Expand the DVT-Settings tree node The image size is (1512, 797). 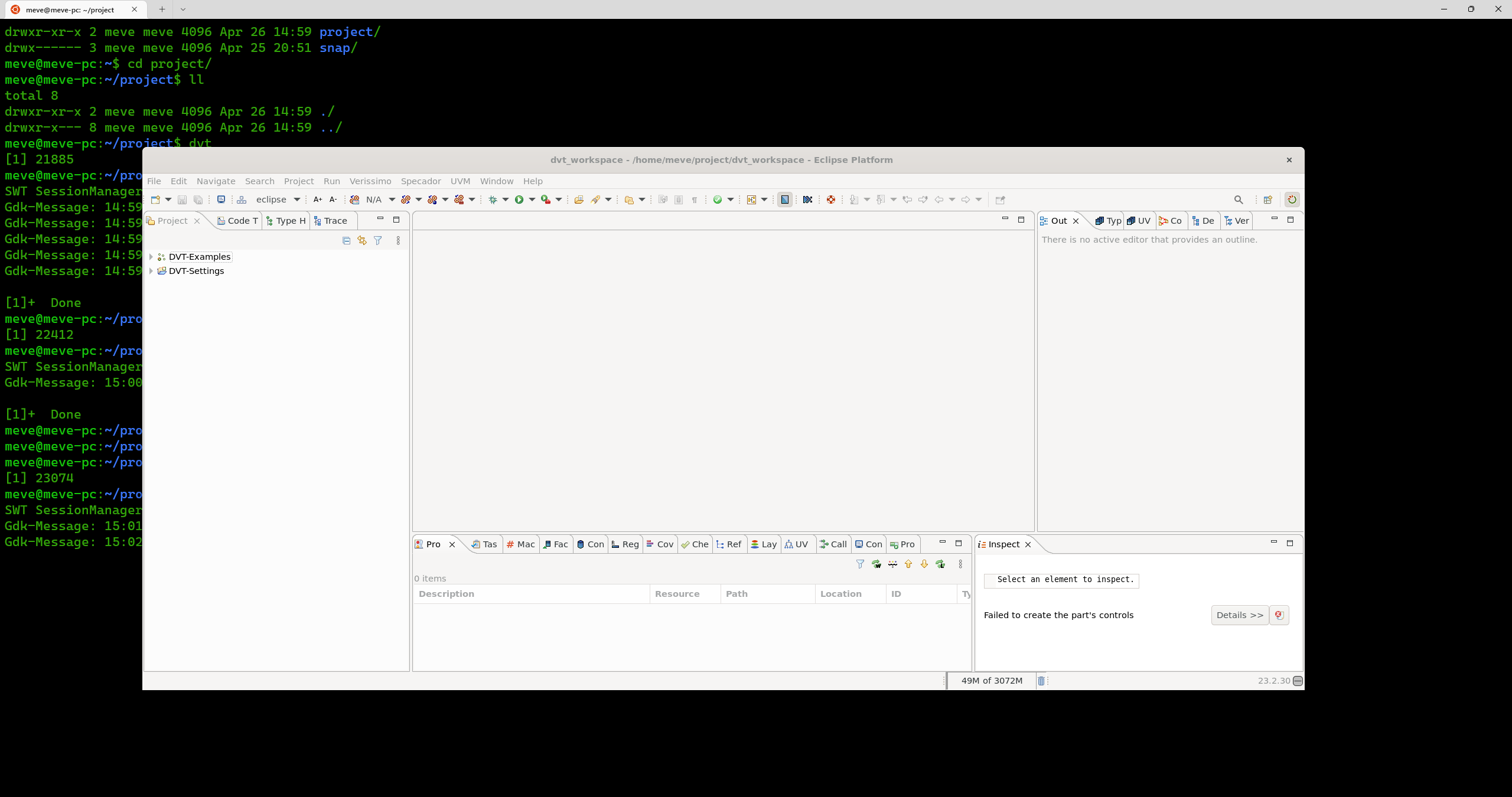(151, 271)
